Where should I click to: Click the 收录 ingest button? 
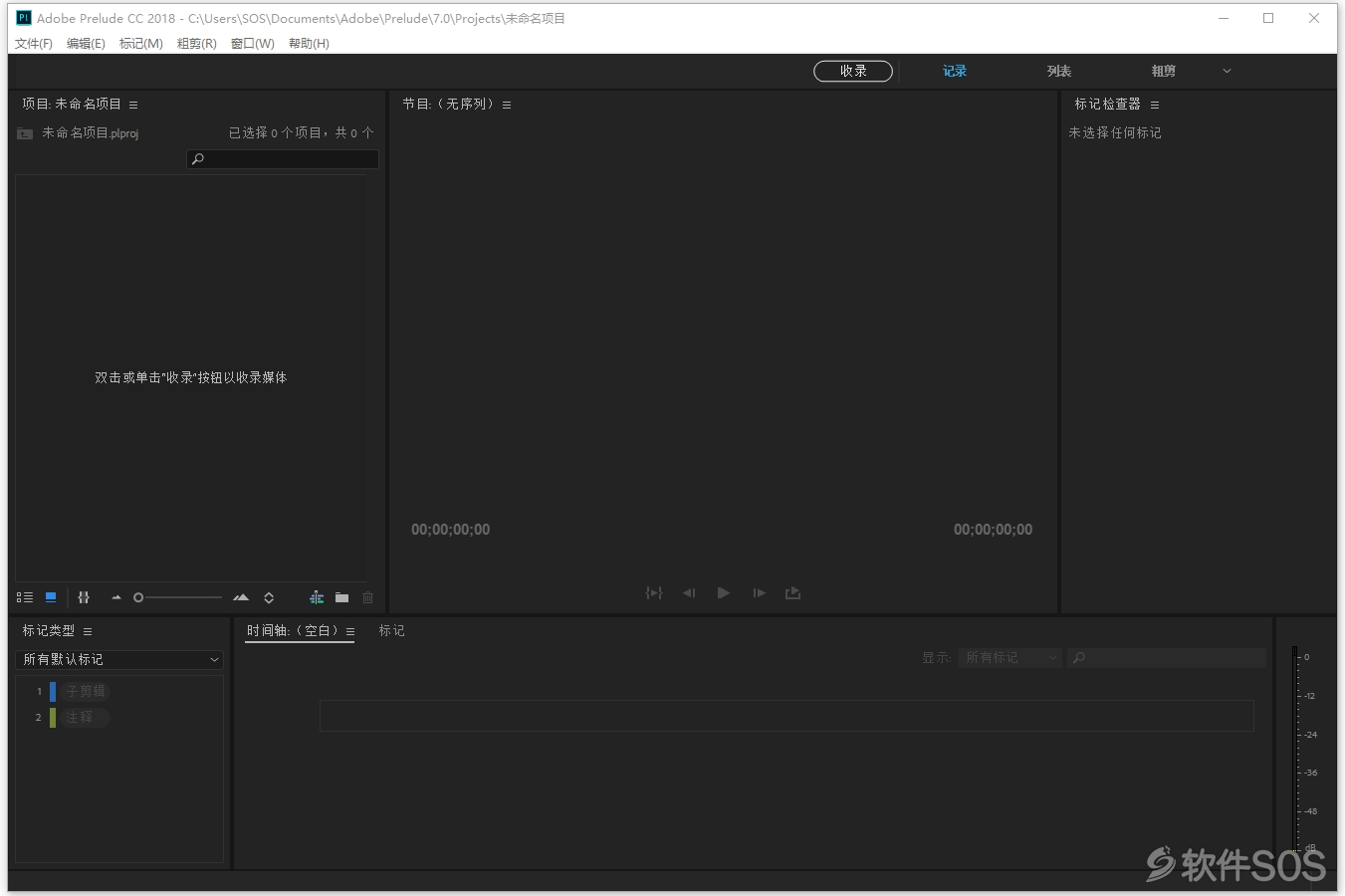853,71
